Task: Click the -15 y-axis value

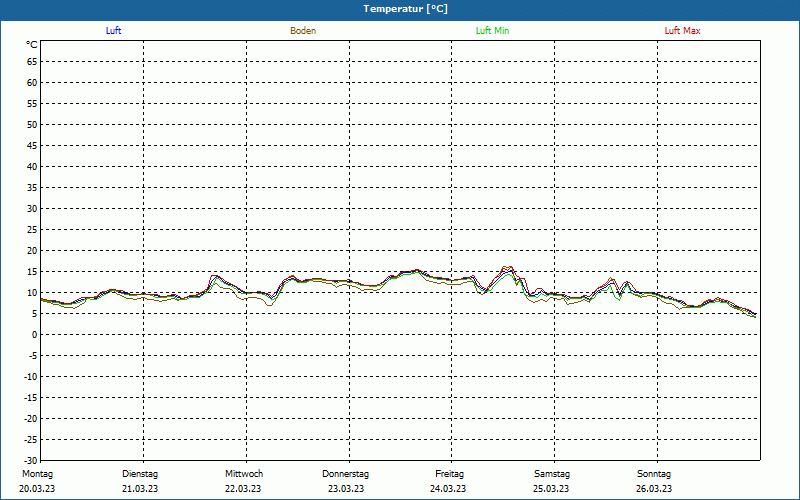Action: 31,397
